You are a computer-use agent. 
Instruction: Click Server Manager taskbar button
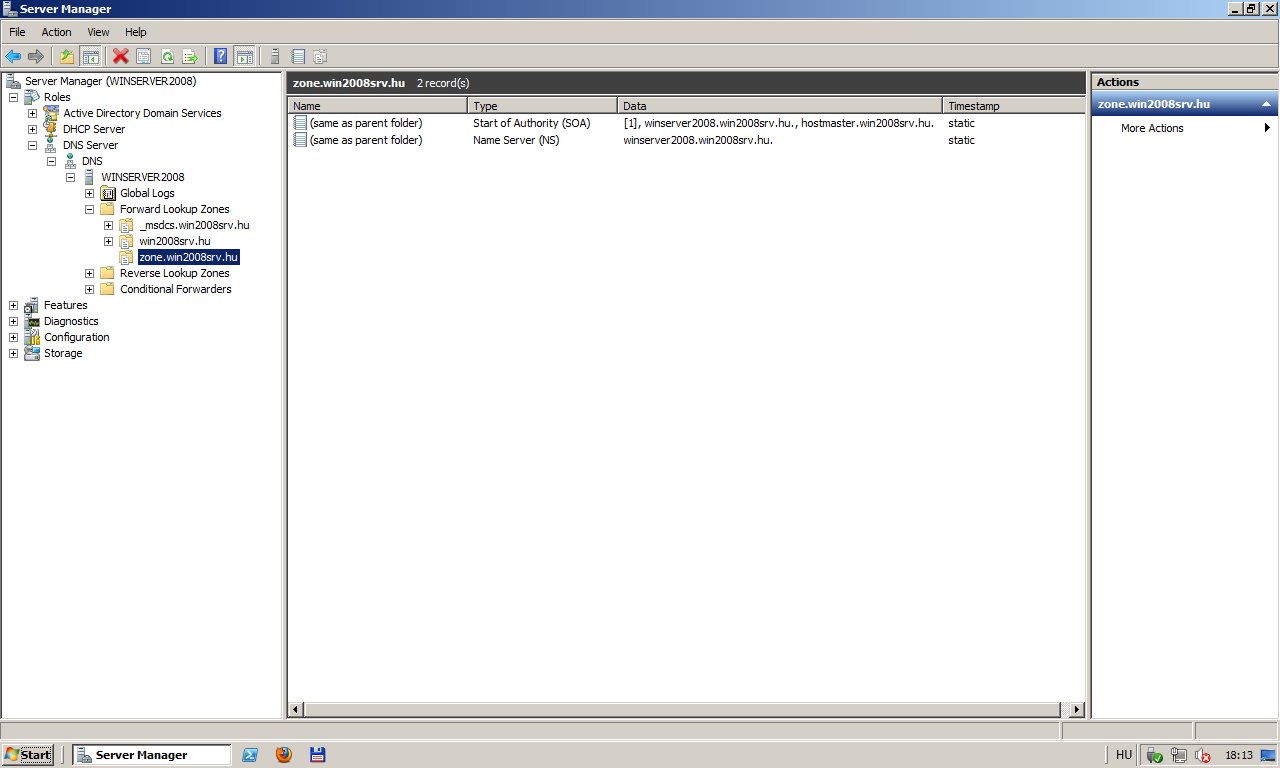coord(151,755)
